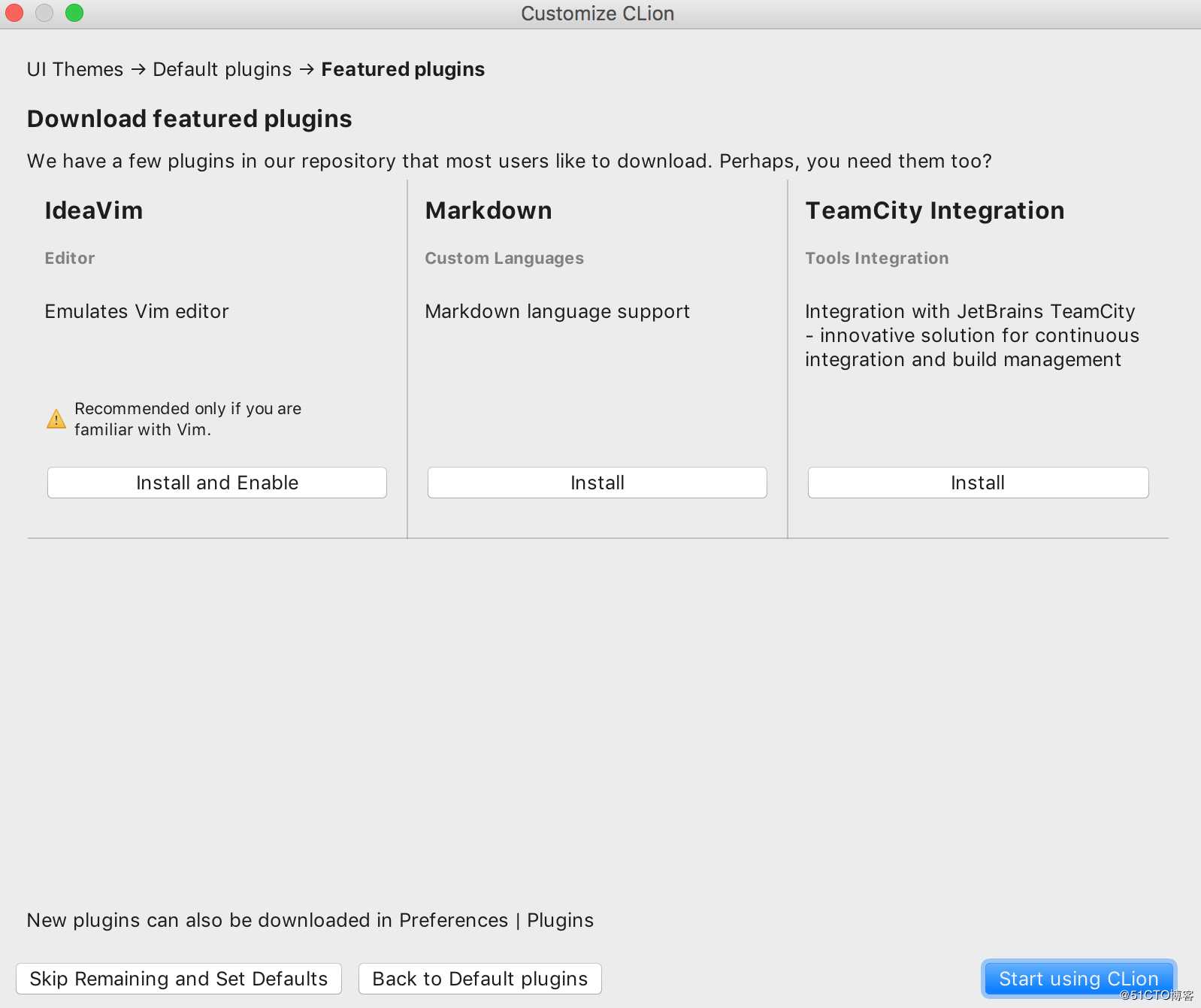Click the Customize CLion title bar
Image resolution: width=1201 pixels, height=1008 pixels.
coord(597,14)
